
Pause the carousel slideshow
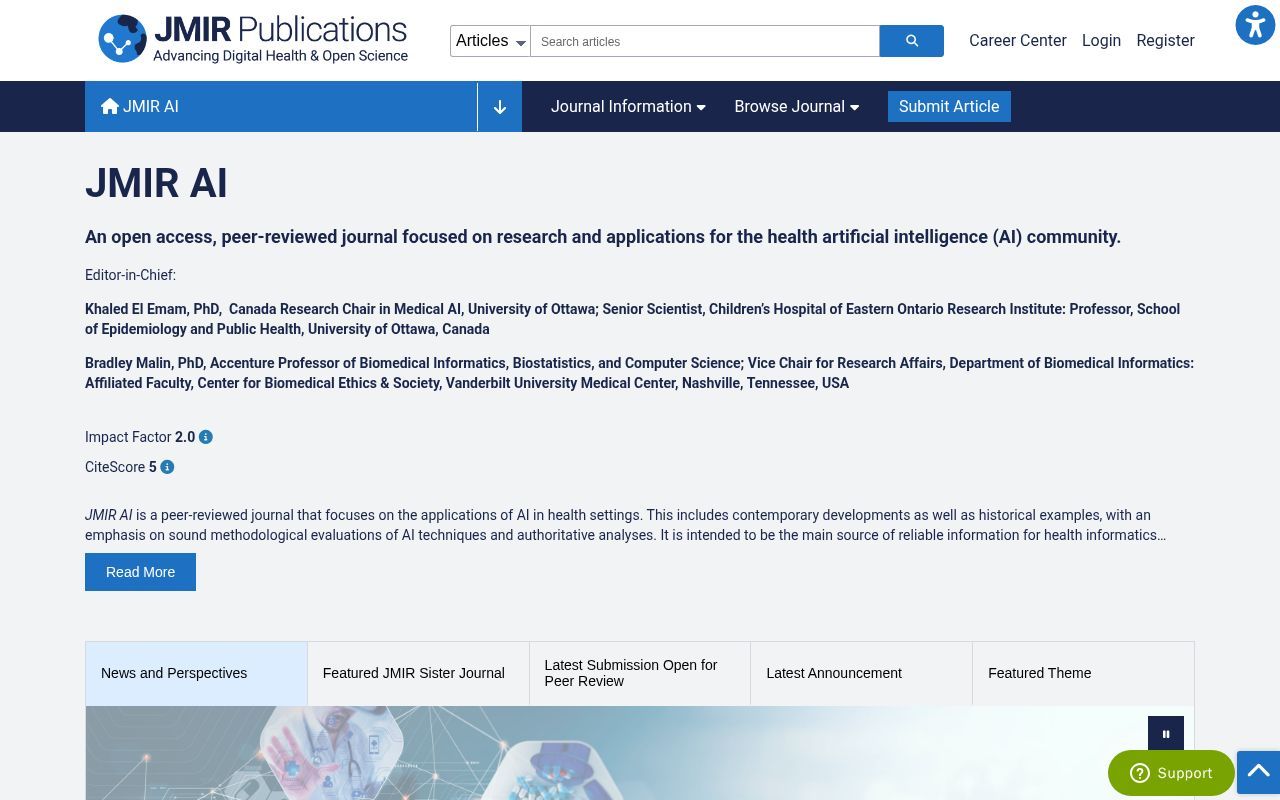click(1166, 734)
